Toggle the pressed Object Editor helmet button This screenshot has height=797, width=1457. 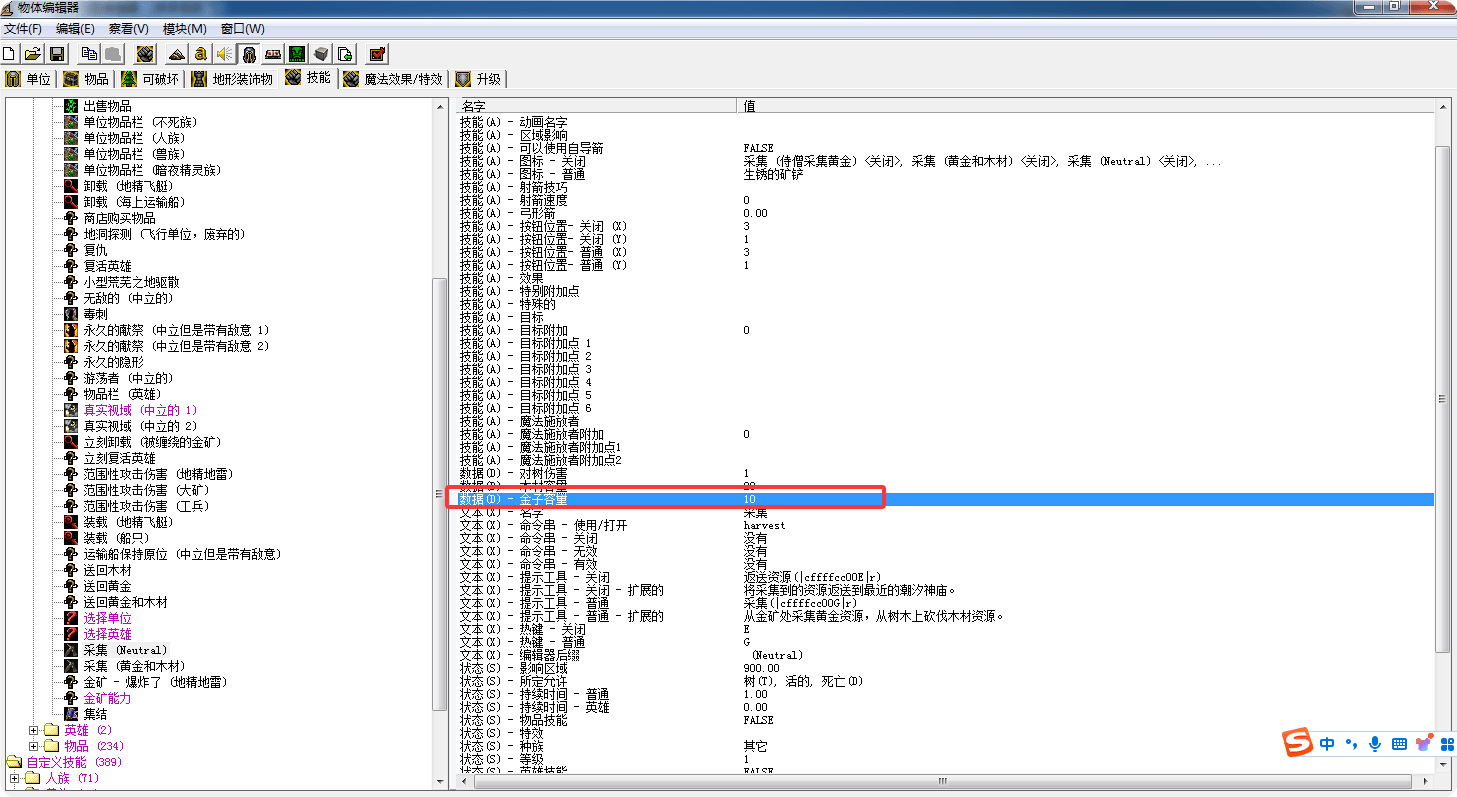[247, 53]
